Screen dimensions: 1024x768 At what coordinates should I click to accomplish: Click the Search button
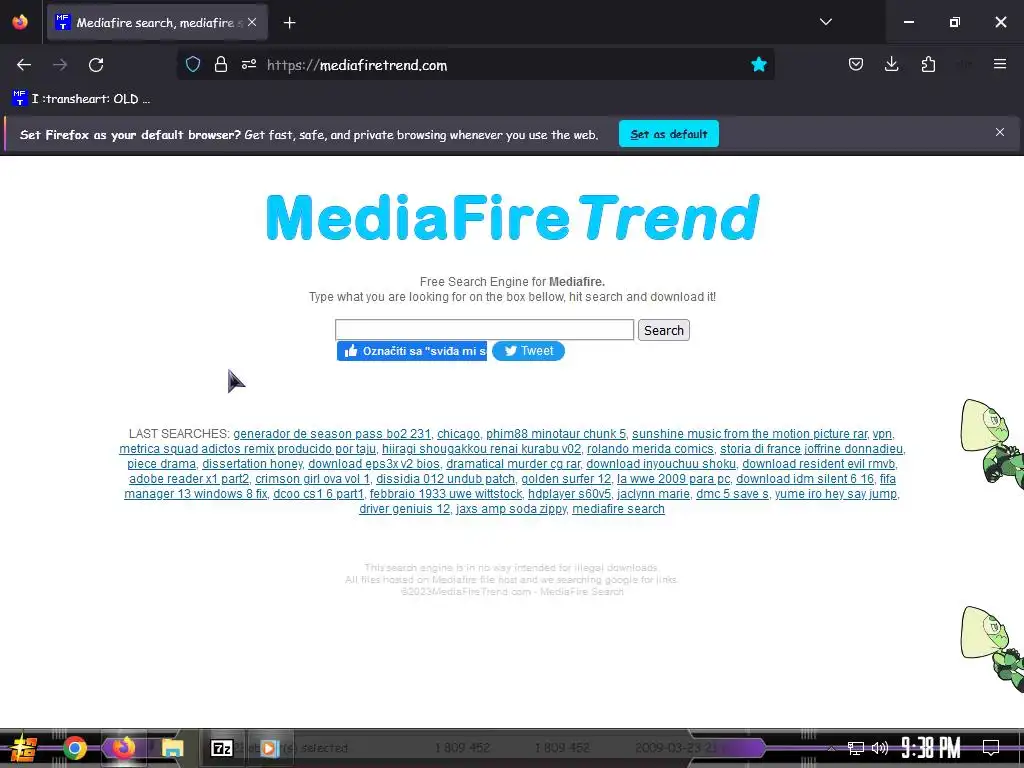click(x=664, y=330)
